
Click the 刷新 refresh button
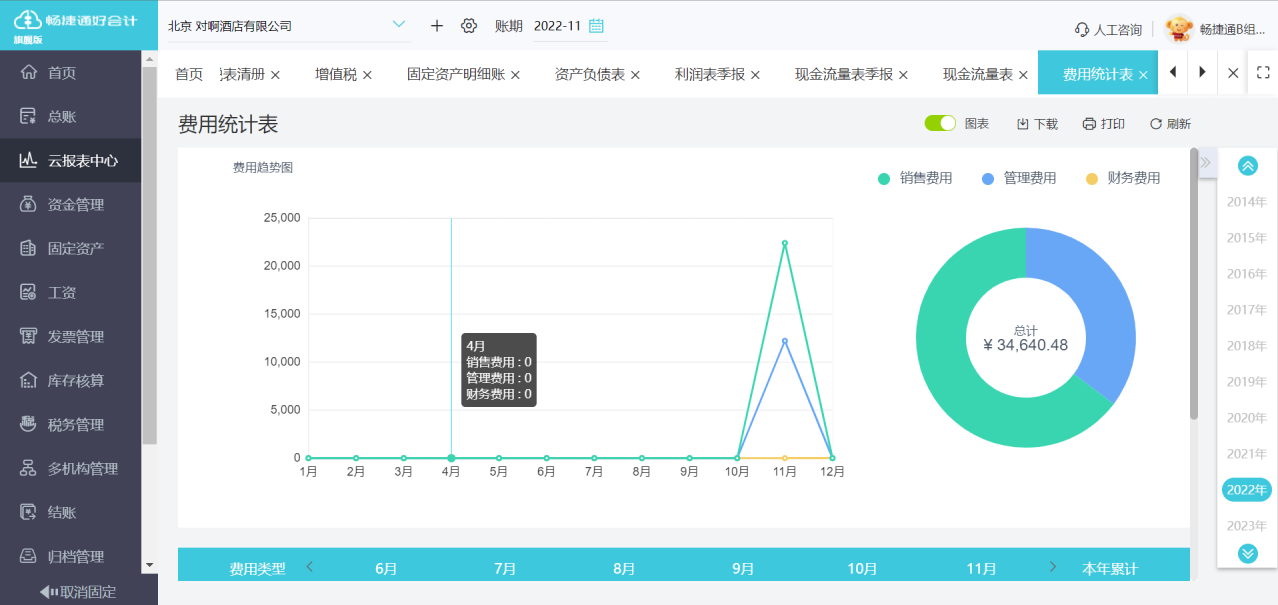coord(1169,122)
